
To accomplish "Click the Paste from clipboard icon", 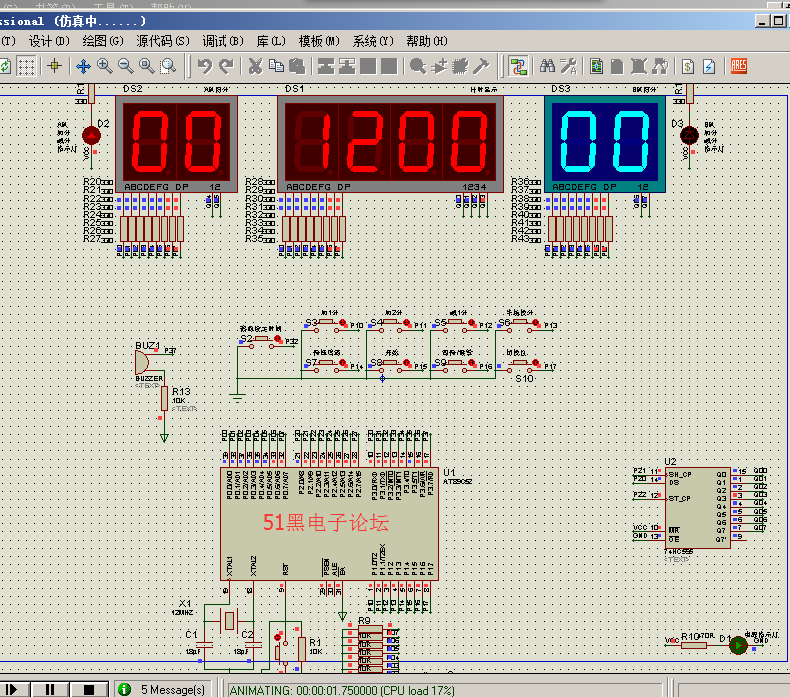I will pyautogui.click(x=297, y=66).
